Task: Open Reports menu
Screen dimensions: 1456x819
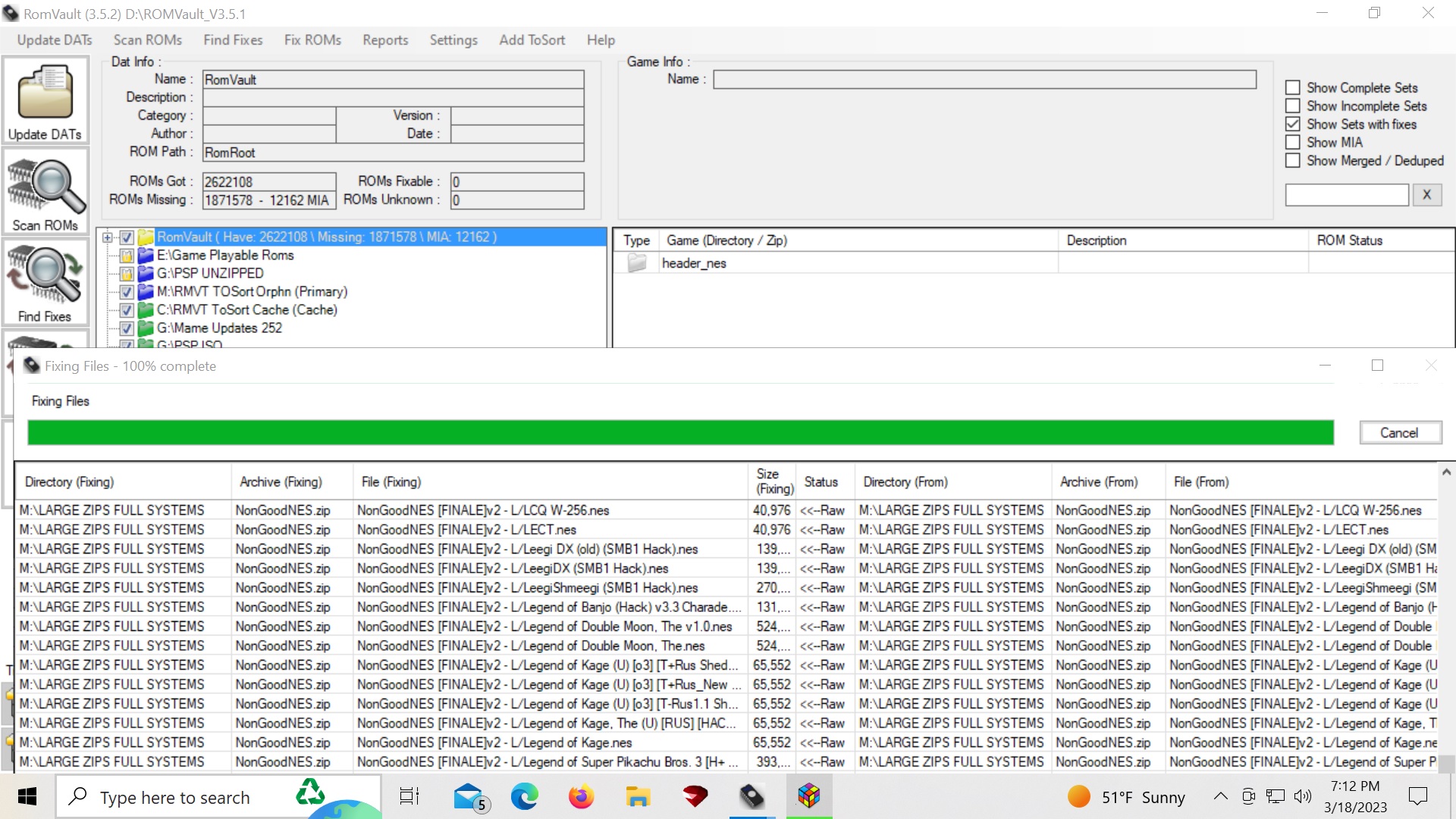Action: (x=385, y=40)
